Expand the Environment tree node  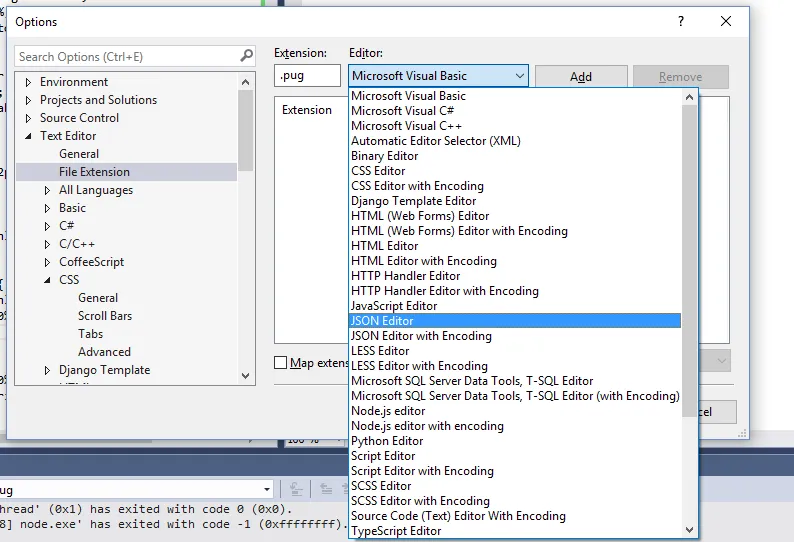click(x=28, y=82)
